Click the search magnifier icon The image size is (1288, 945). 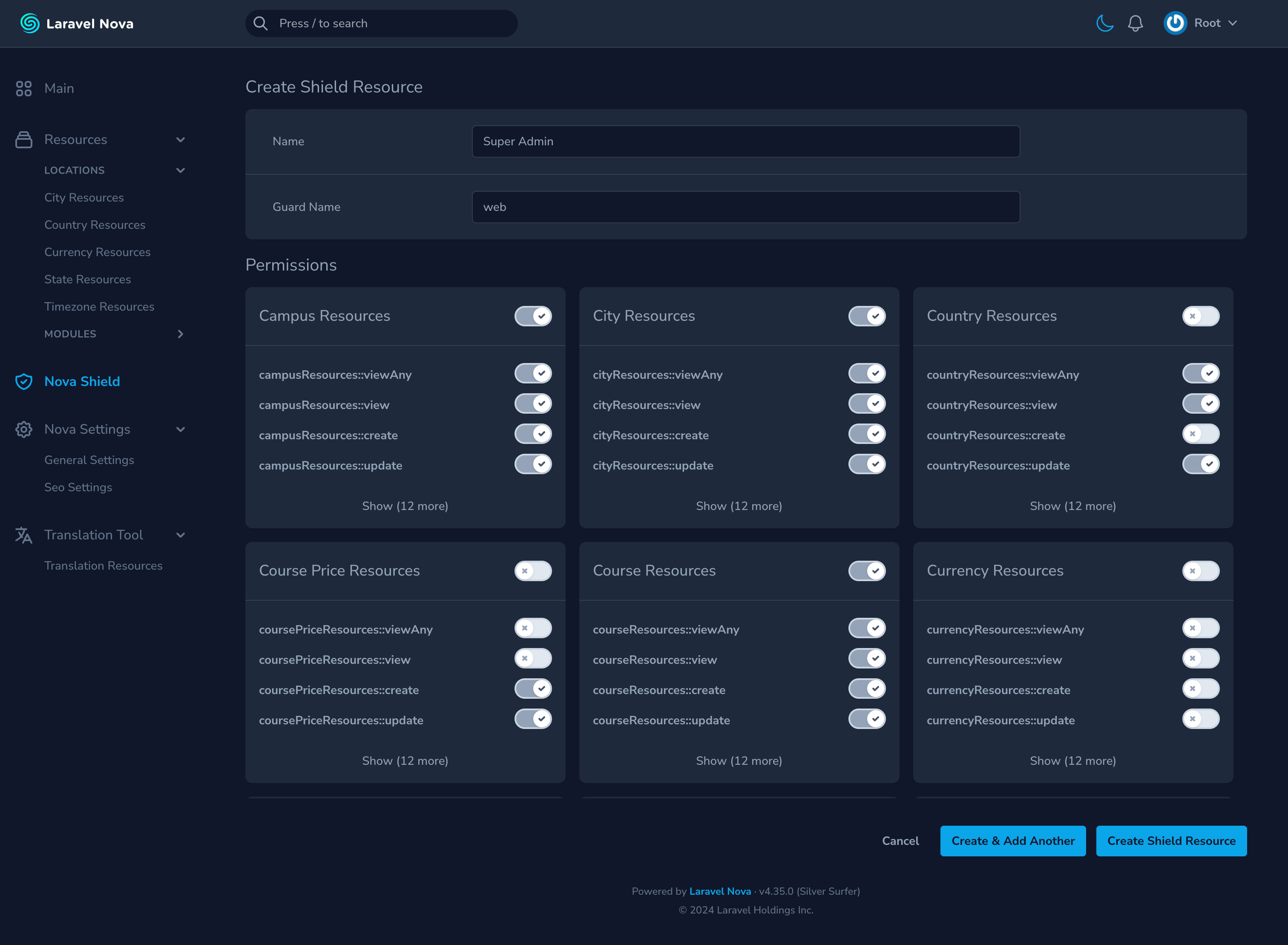[261, 23]
